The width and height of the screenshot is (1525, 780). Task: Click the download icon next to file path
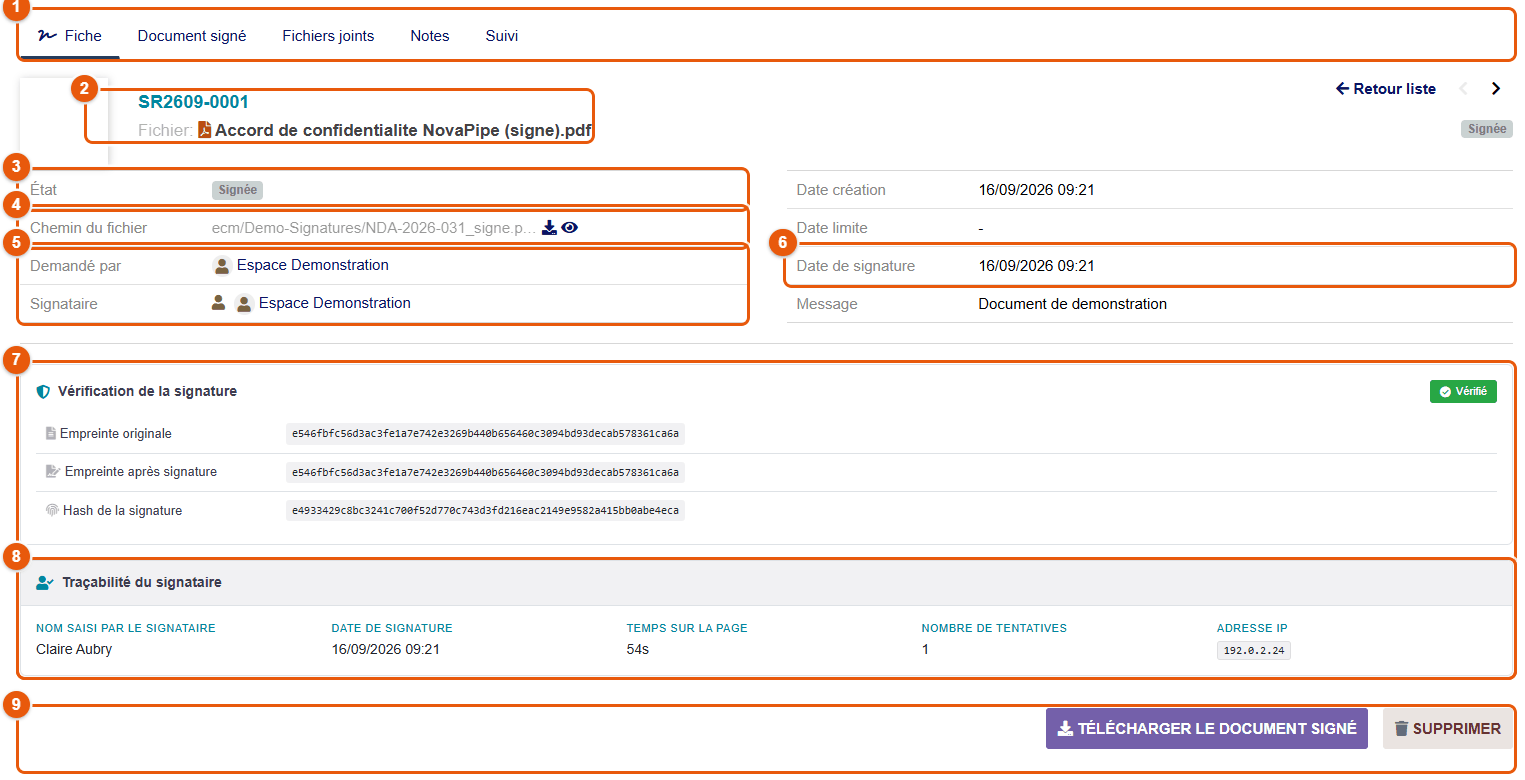549,228
